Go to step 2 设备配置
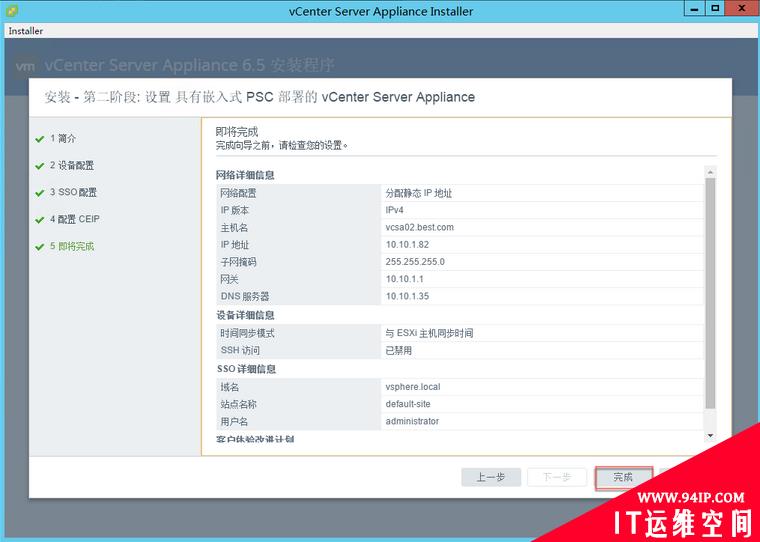 pyautogui.click(x=72, y=166)
